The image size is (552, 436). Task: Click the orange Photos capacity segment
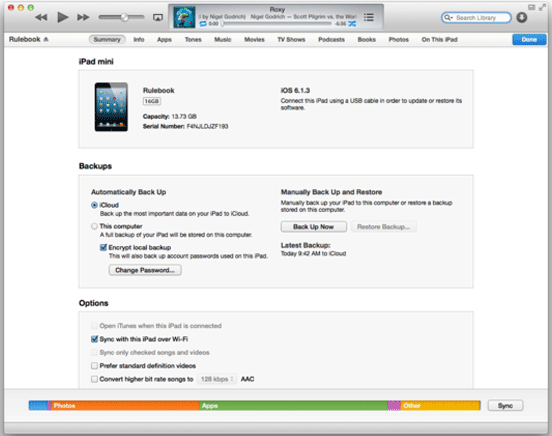125,406
